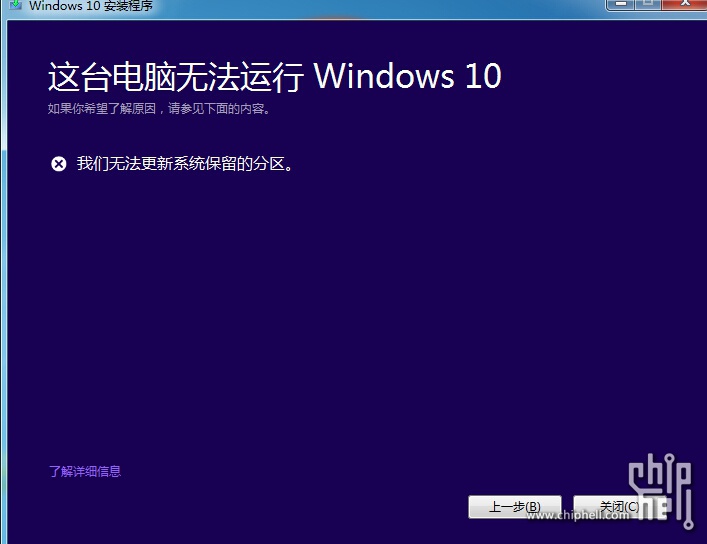The width and height of the screenshot is (707, 544).
Task: Click the Windows 10 setup title bar icon
Action: click(15, 5)
